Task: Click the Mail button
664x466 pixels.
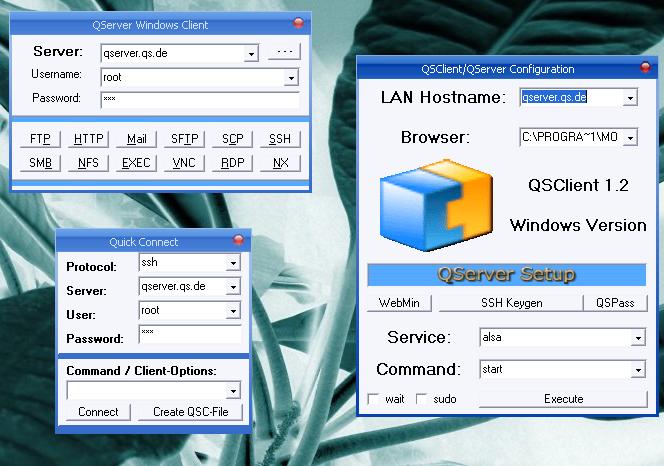Action: 136,139
